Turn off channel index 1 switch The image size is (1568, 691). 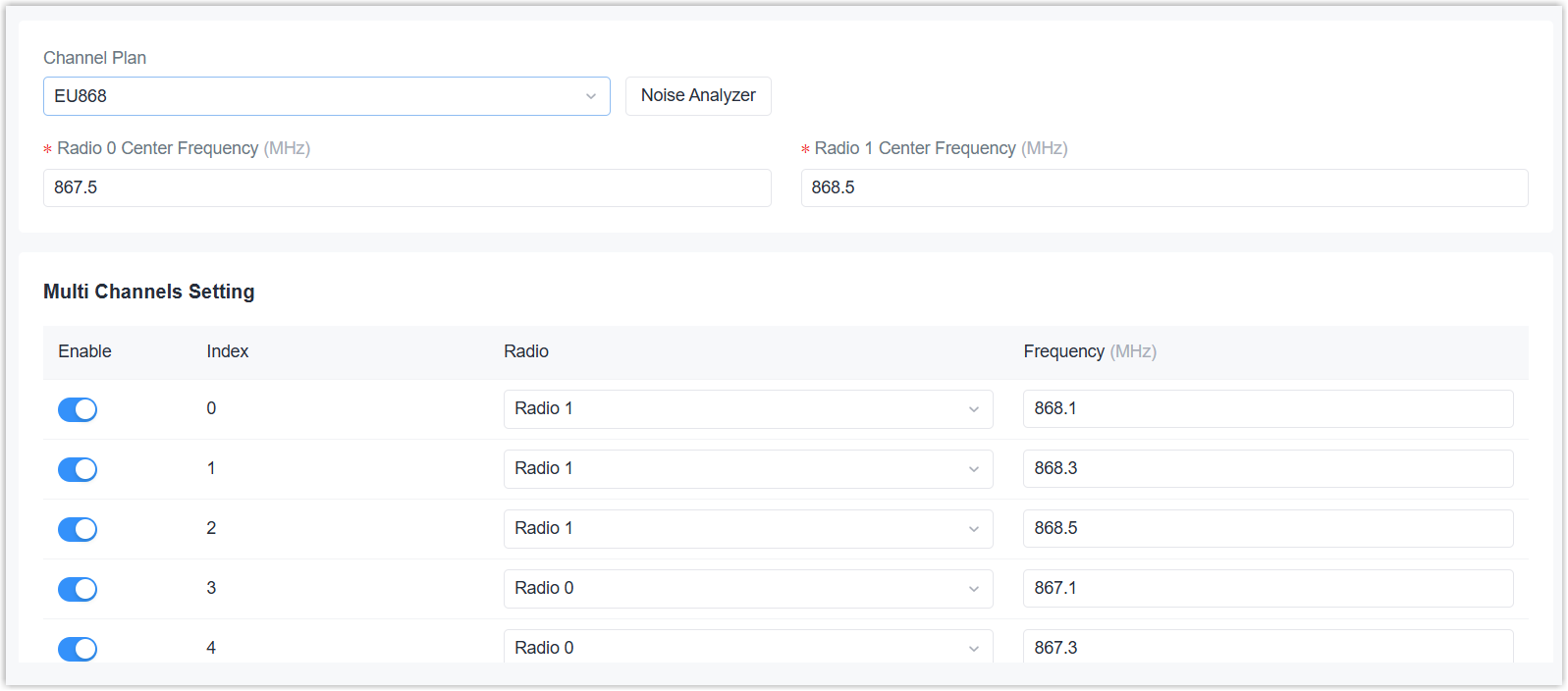coord(78,469)
